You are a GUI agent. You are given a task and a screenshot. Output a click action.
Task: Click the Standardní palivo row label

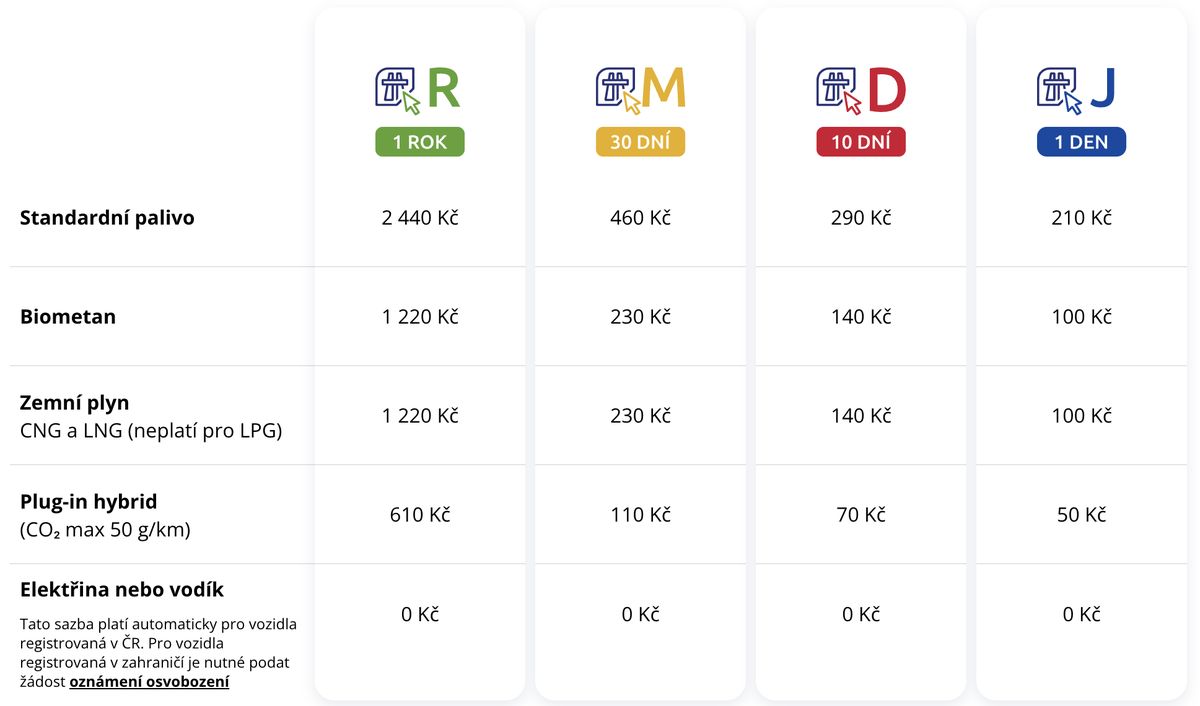(107, 218)
